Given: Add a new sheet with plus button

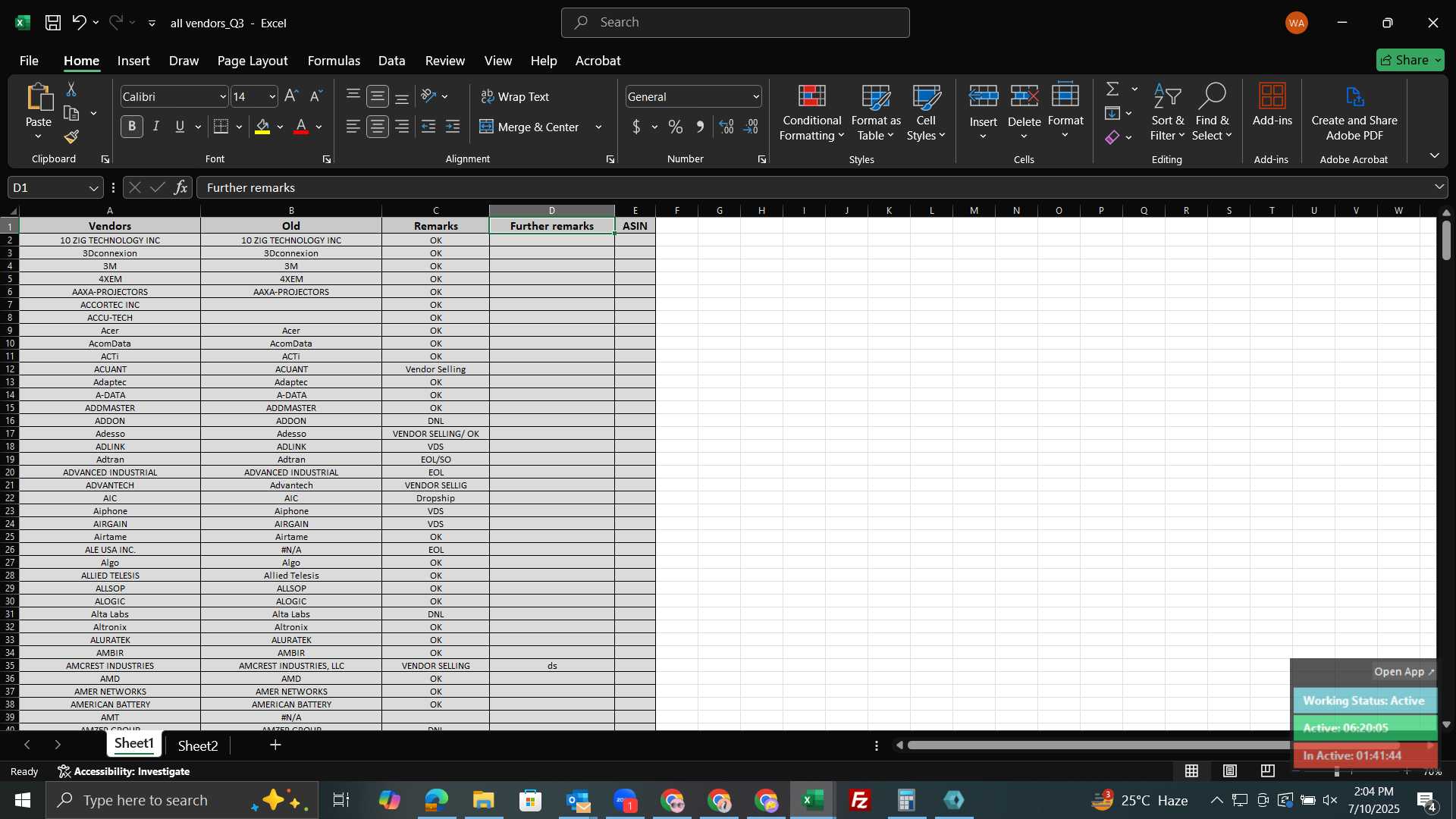Looking at the screenshot, I should pyautogui.click(x=275, y=745).
